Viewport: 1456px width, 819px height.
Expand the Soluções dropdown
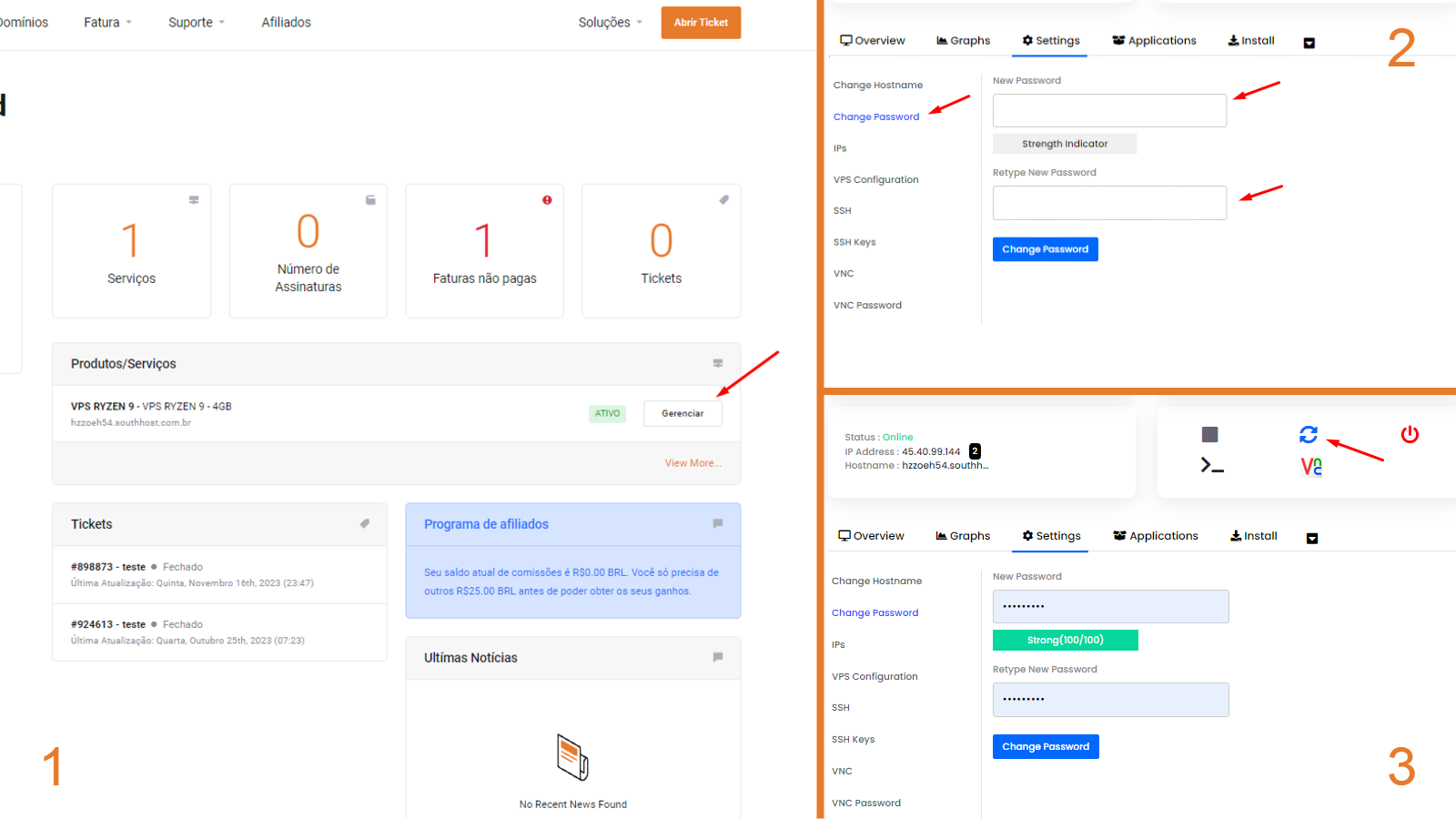(x=610, y=23)
